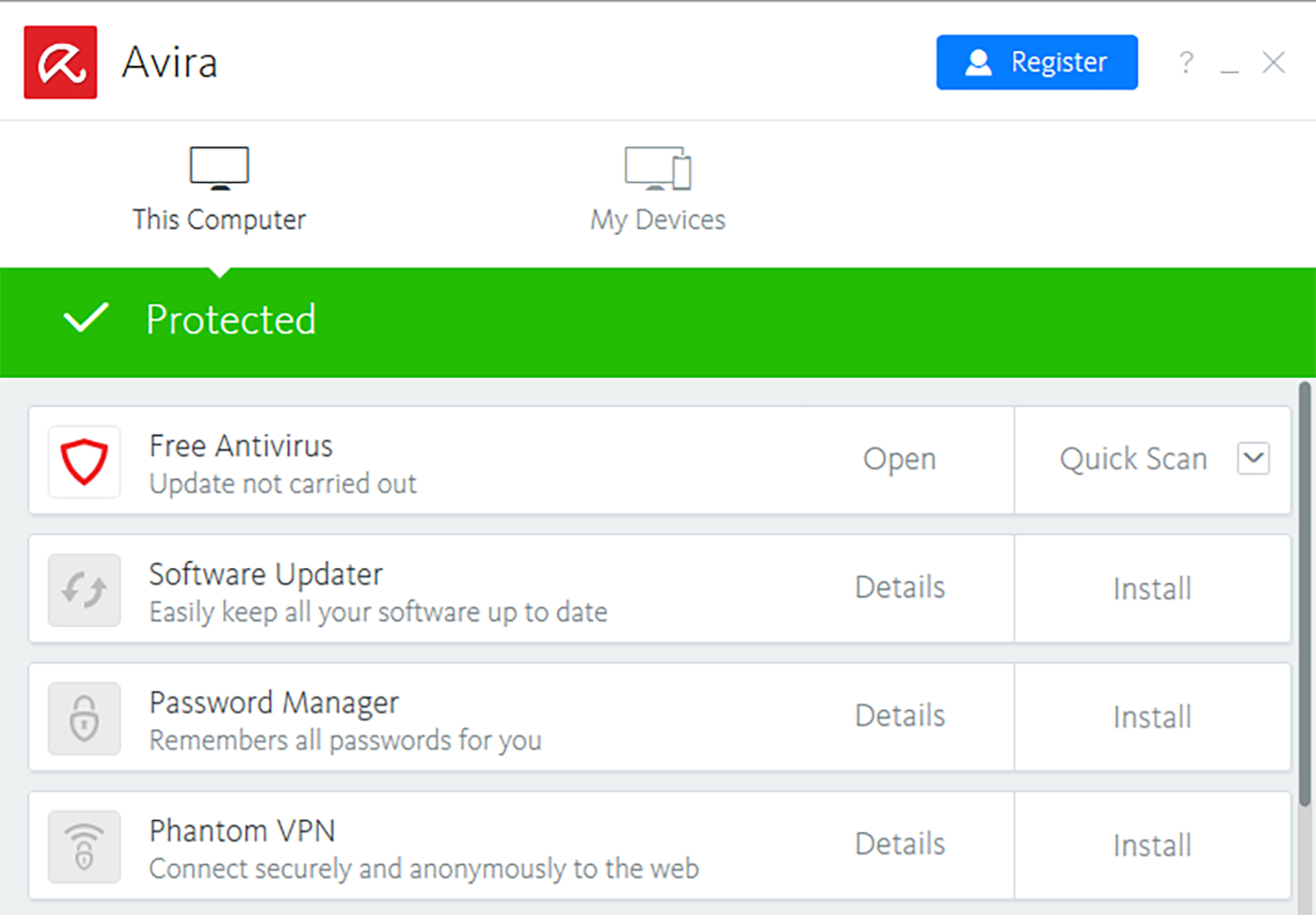
Task: Click the vertical scrollbar of the product list
Action: coord(1305,595)
